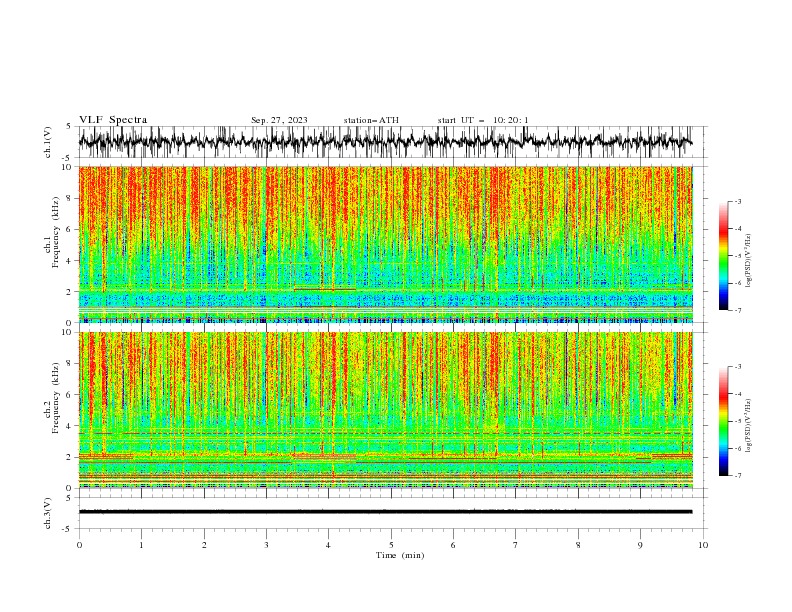
Task: Click the time-axis tick label "1"
Action: [141, 545]
